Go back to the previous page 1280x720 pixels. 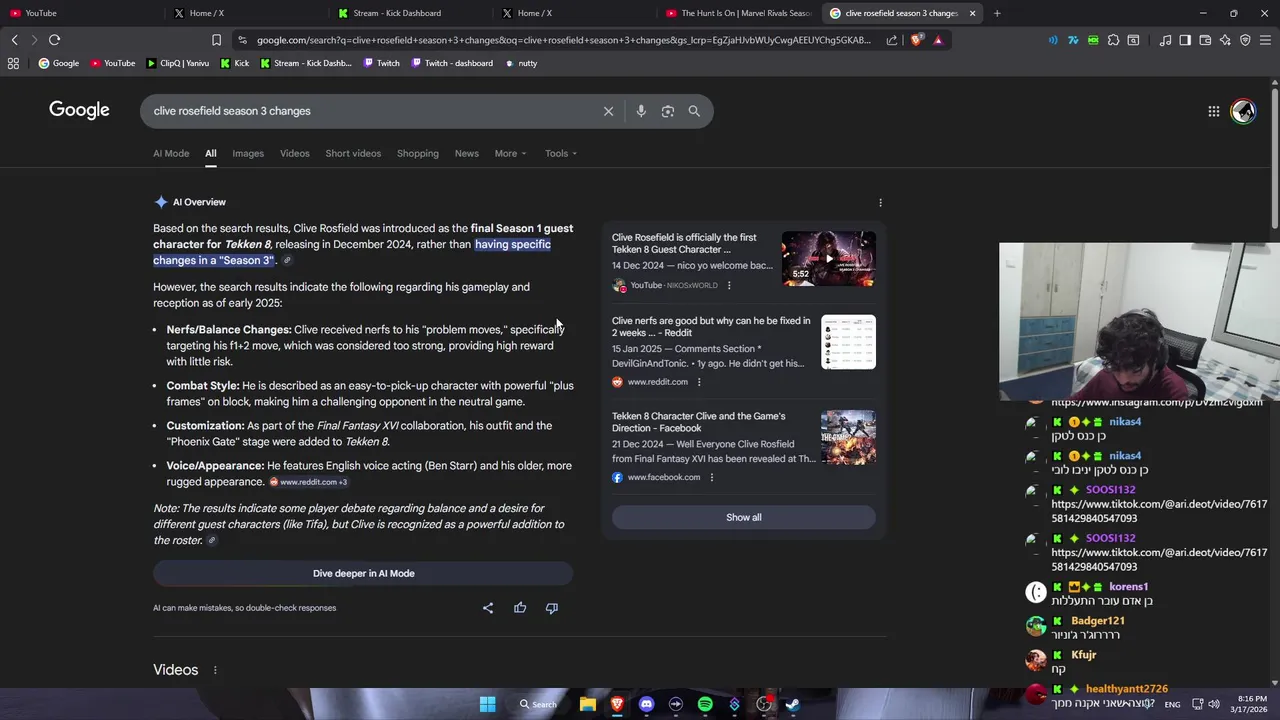14,40
